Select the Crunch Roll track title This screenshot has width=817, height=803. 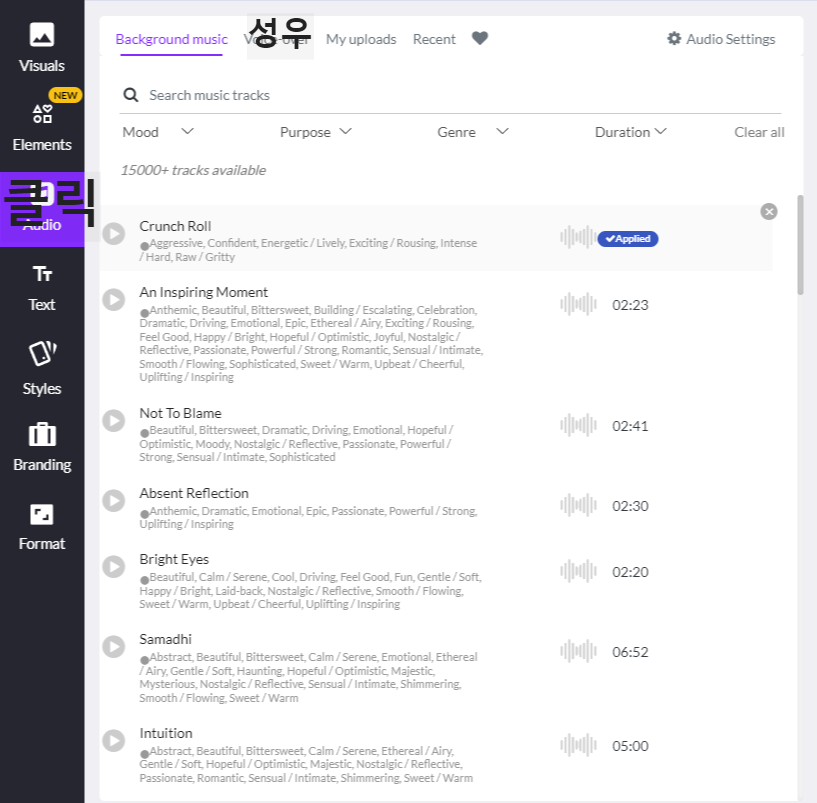(175, 226)
